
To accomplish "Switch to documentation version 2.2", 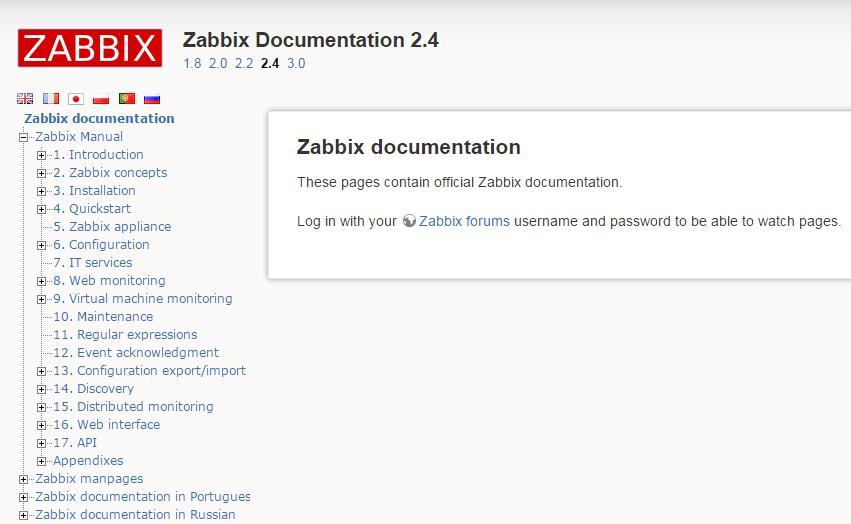I will coord(244,64).
